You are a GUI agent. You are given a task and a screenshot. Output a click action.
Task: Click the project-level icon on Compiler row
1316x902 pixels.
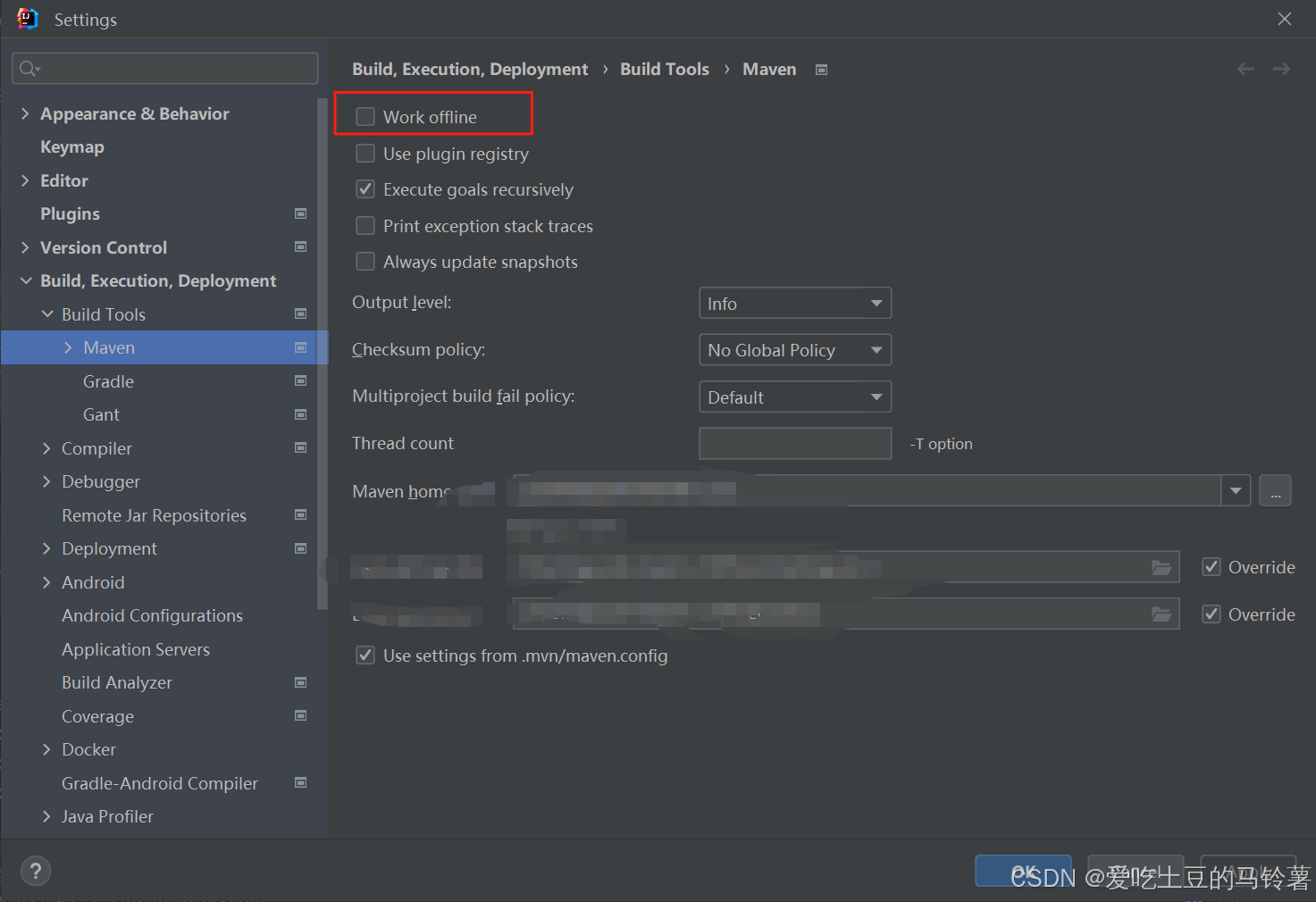[x=301, y=448]
